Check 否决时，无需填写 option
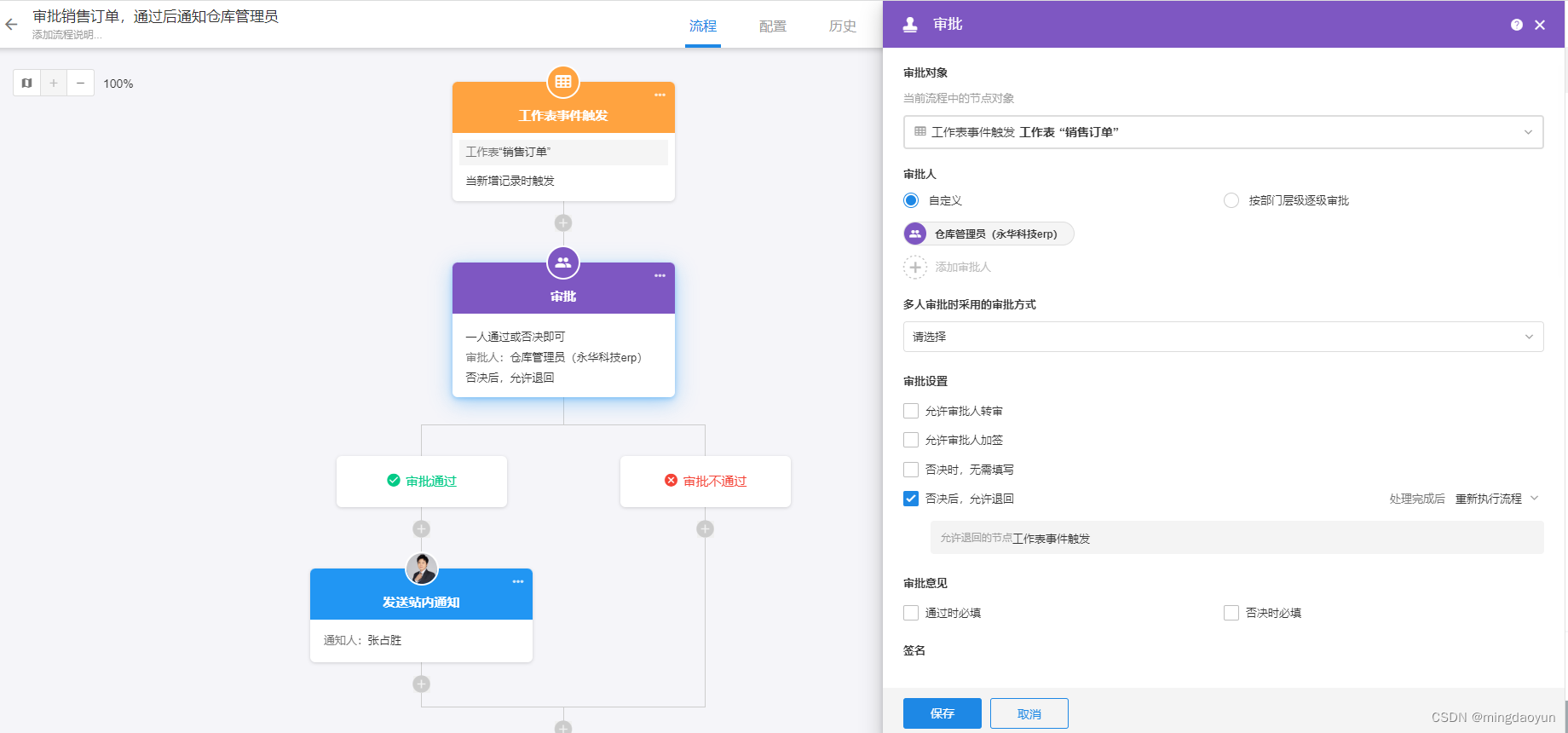Screen dimensions: 1568x733 (x=911, y=470)
